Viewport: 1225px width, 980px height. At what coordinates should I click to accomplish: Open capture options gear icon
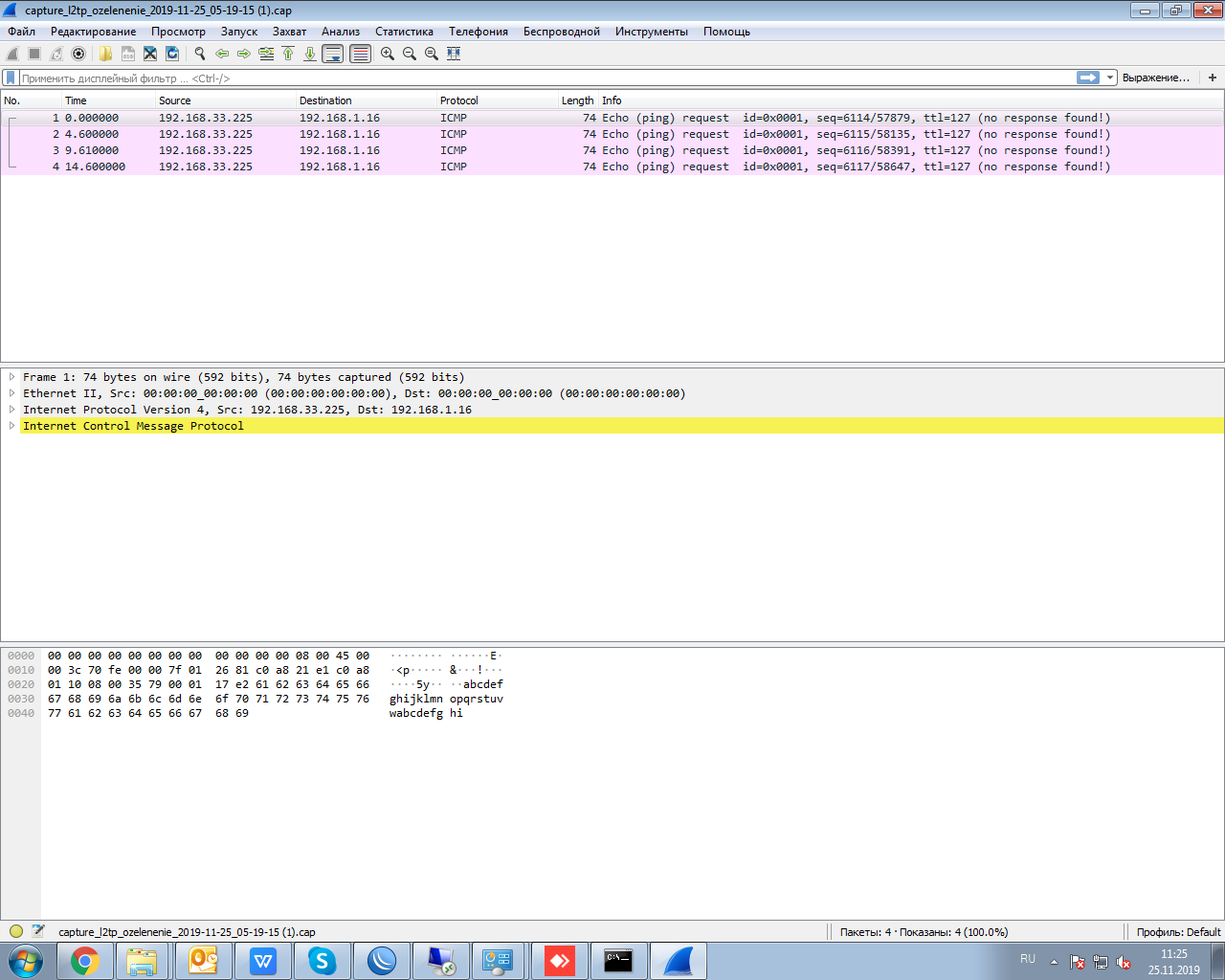tap(78, 54)
